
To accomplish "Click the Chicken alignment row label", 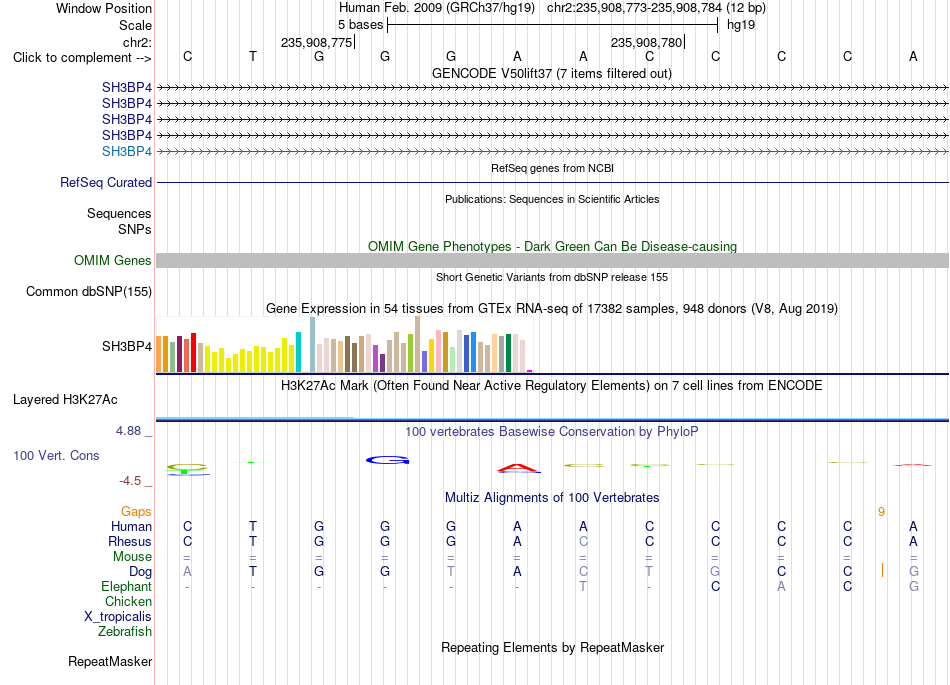I will pyautogui.click(x=128, y=601).
